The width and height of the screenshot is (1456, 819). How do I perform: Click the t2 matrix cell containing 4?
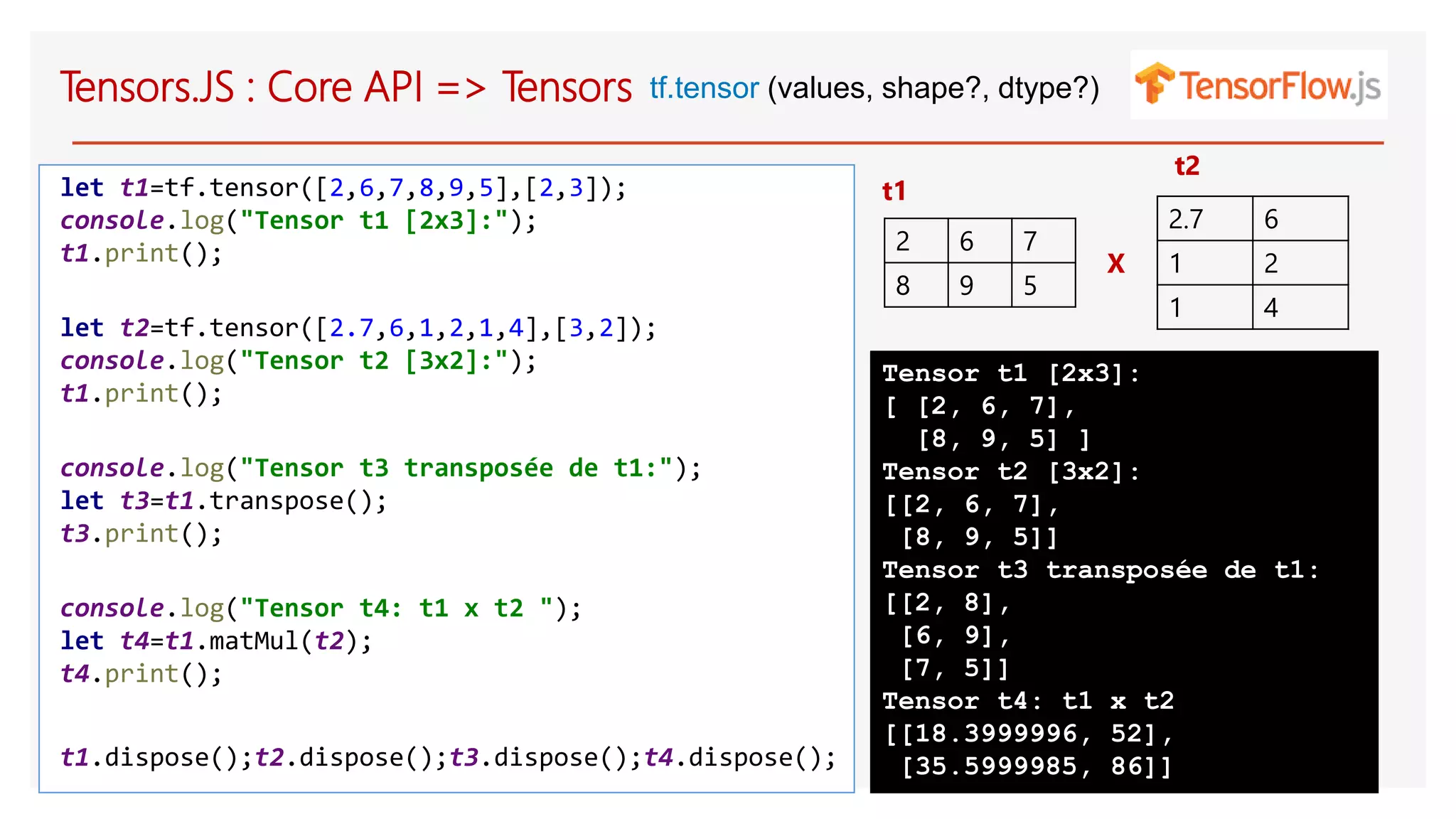coord(1300,307)
